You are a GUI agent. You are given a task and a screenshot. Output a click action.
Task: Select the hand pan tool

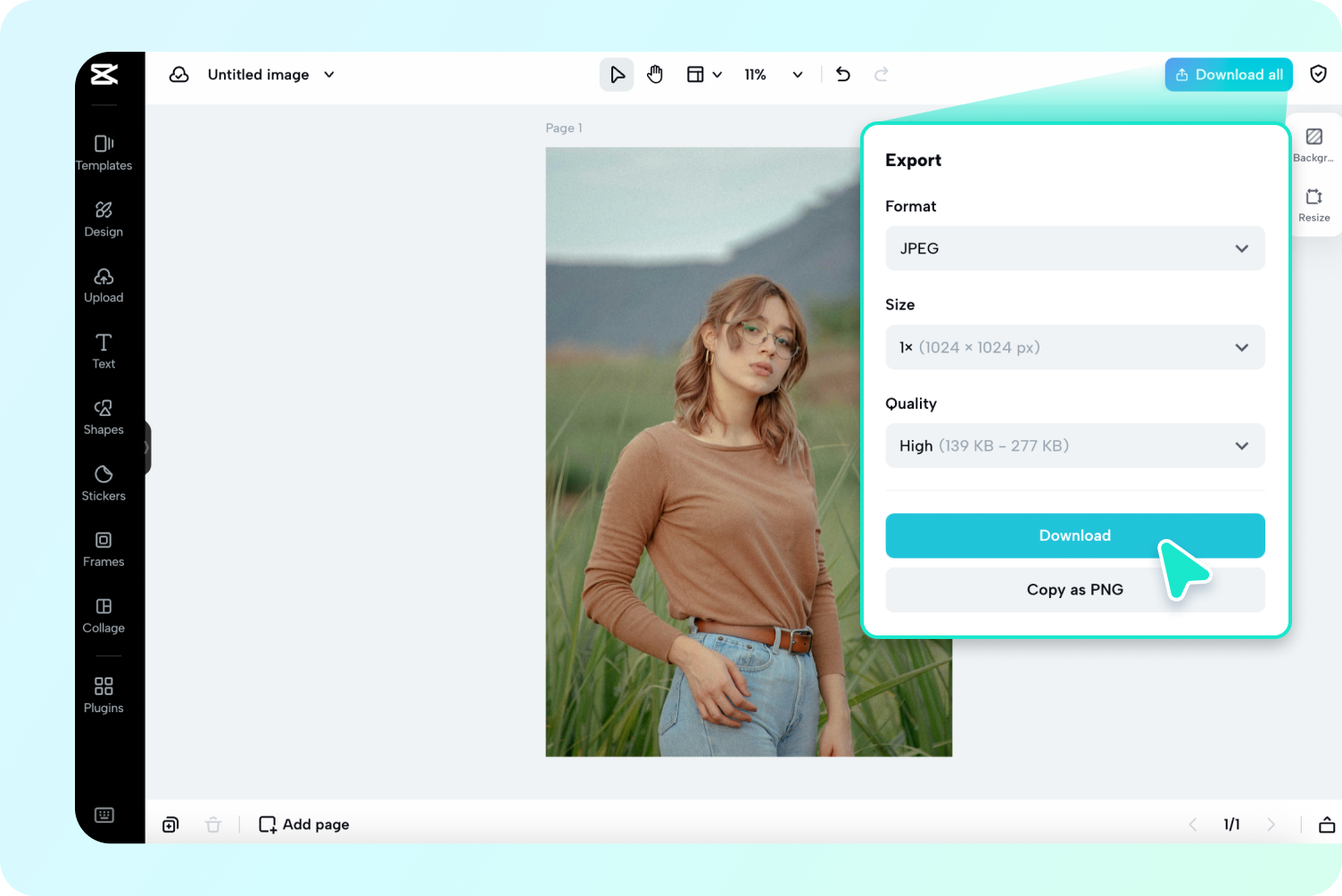(655, 74)
